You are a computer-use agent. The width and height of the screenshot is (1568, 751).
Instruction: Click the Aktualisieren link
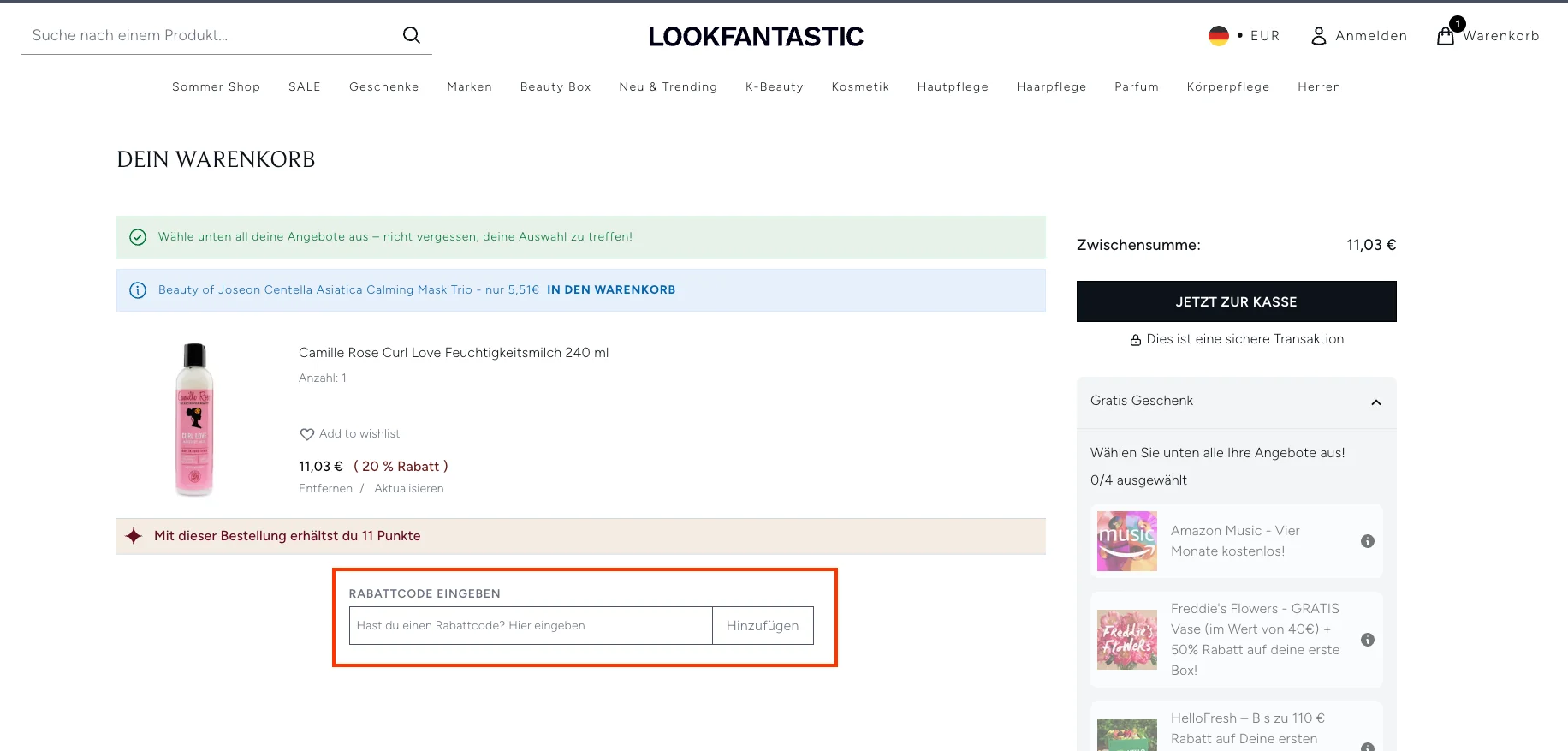point(409,489)
